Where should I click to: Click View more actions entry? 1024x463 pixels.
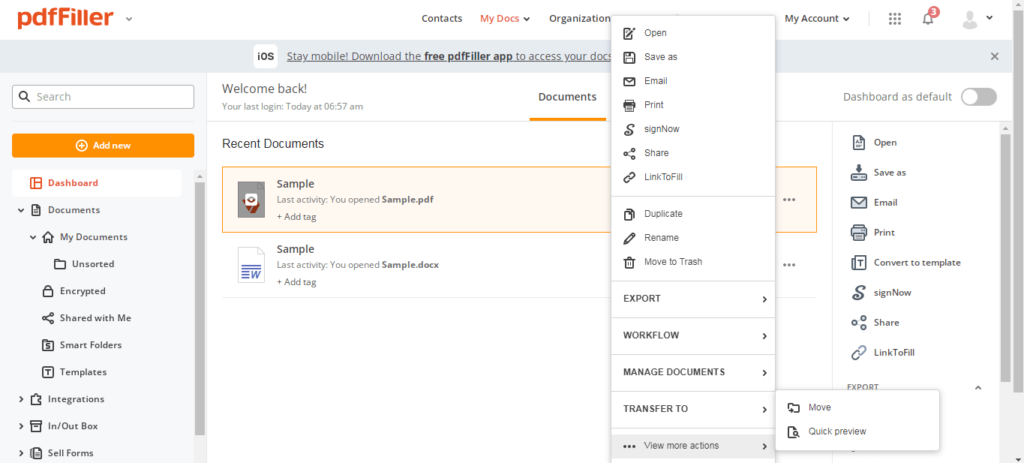pyautogui.click(x=693, y=446)
